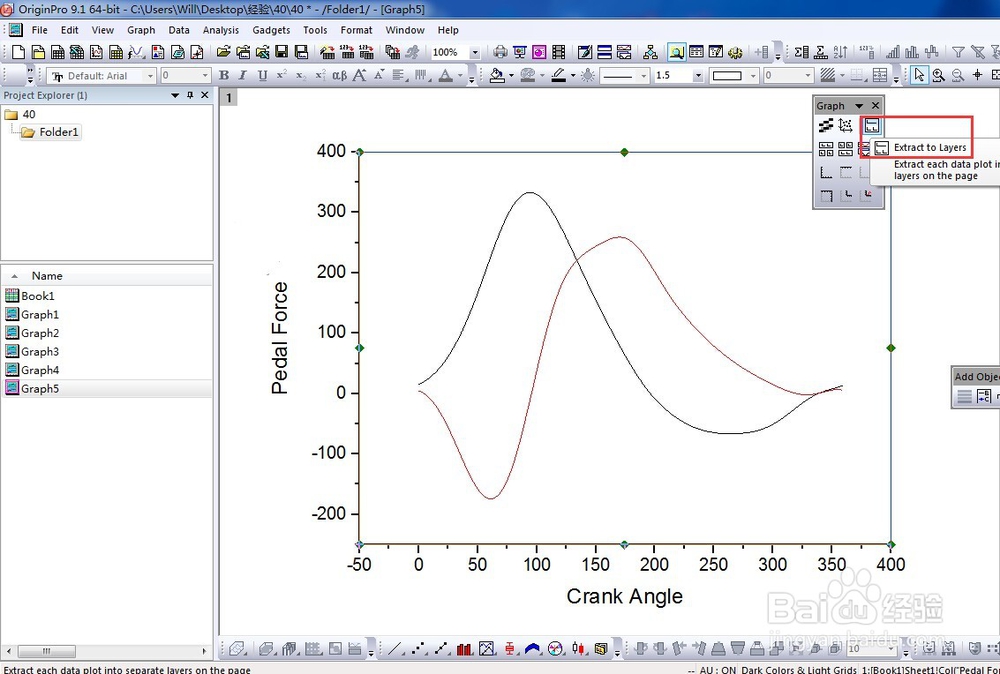Open the line style dropdown
This screenshot has height=674, width=1000.
click(643, 76)
